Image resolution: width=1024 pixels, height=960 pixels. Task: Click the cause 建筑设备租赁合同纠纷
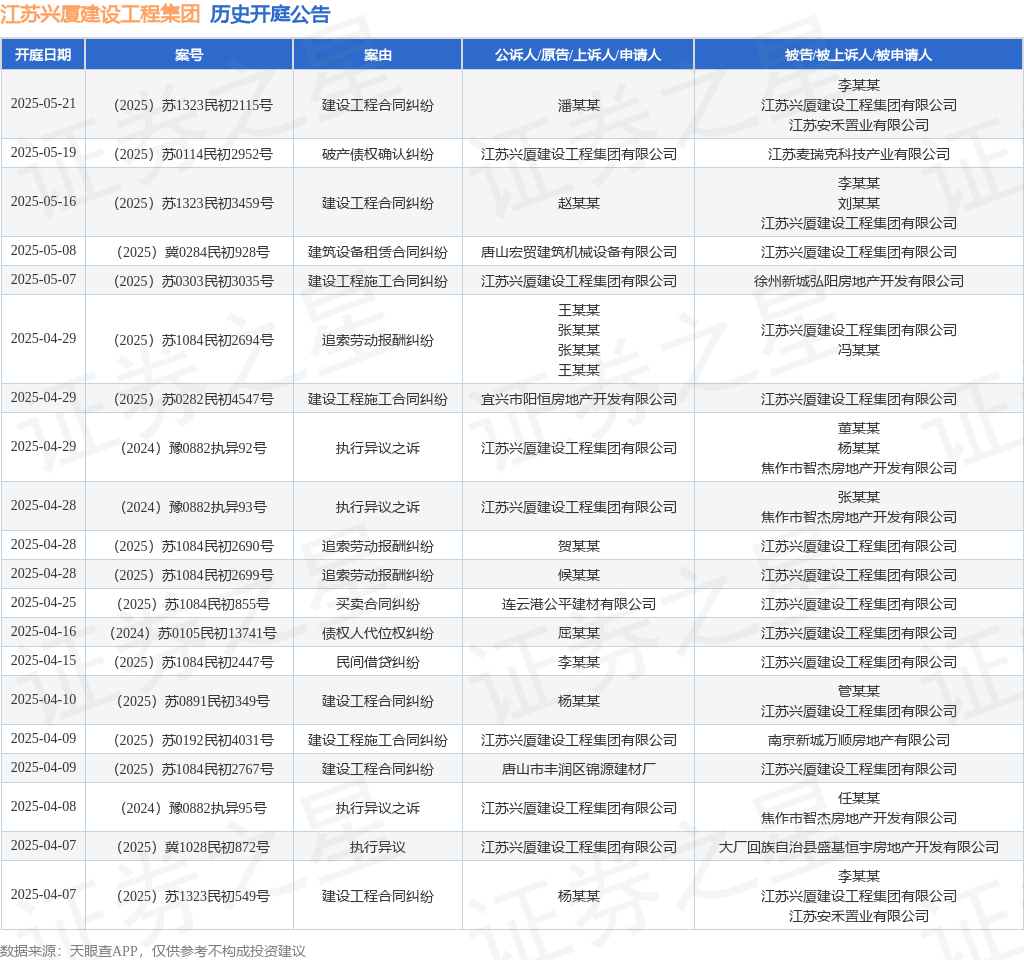[377, 252]
